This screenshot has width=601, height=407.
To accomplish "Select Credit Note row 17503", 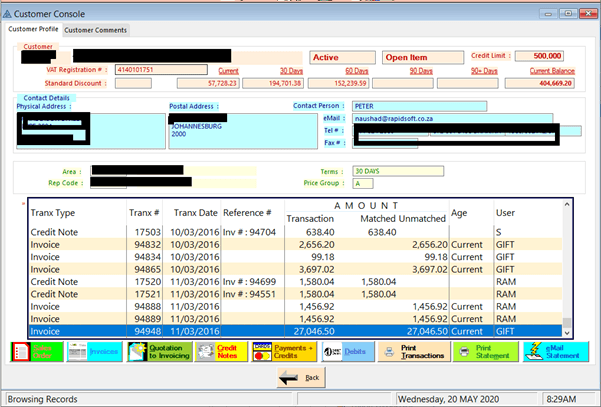I will 296,232.
